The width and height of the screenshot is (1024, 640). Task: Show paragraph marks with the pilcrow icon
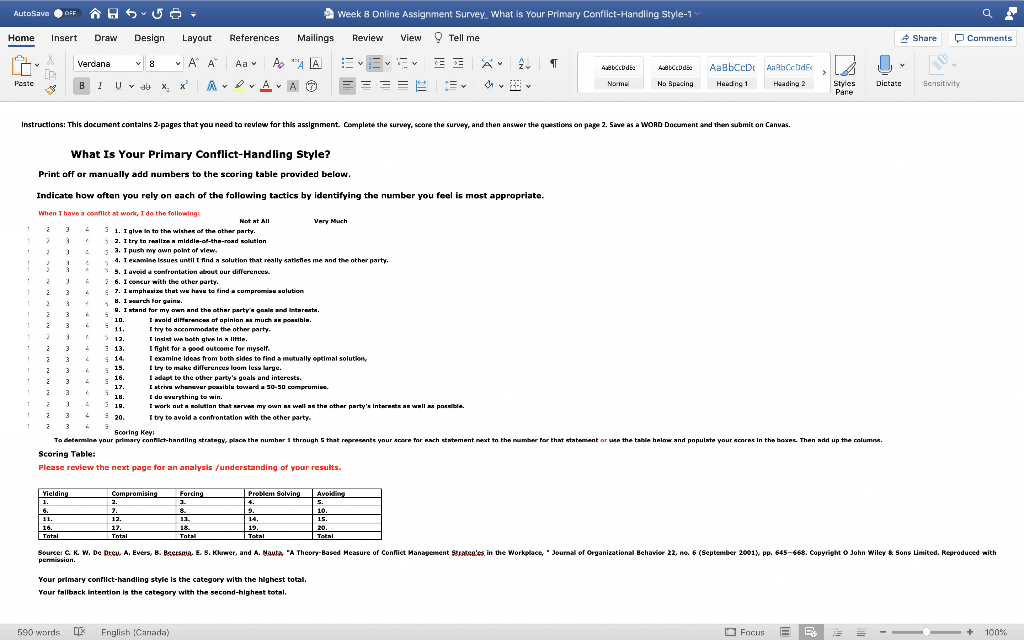coord(554,63)
